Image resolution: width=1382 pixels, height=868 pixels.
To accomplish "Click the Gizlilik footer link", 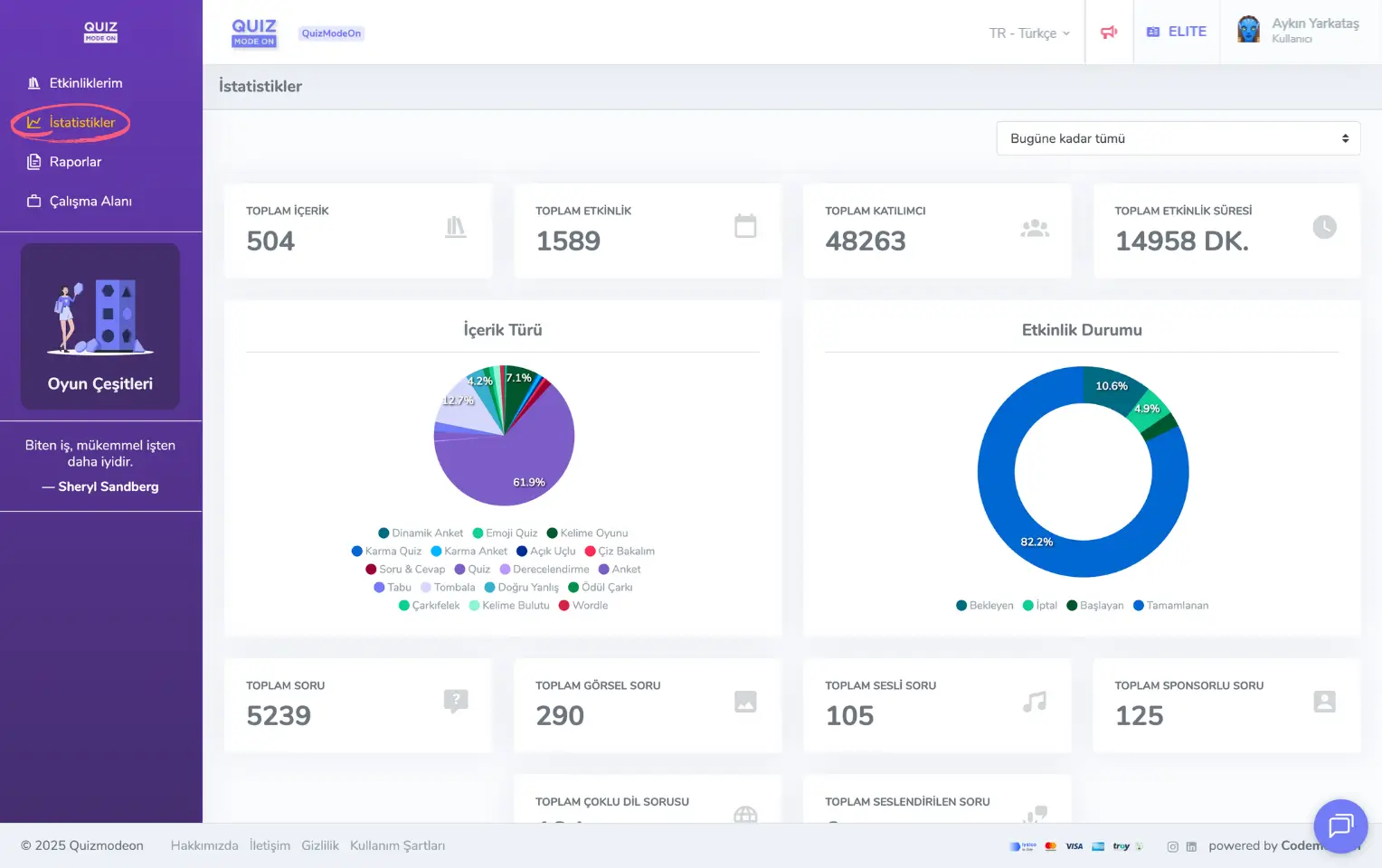I will coord(320,845).
